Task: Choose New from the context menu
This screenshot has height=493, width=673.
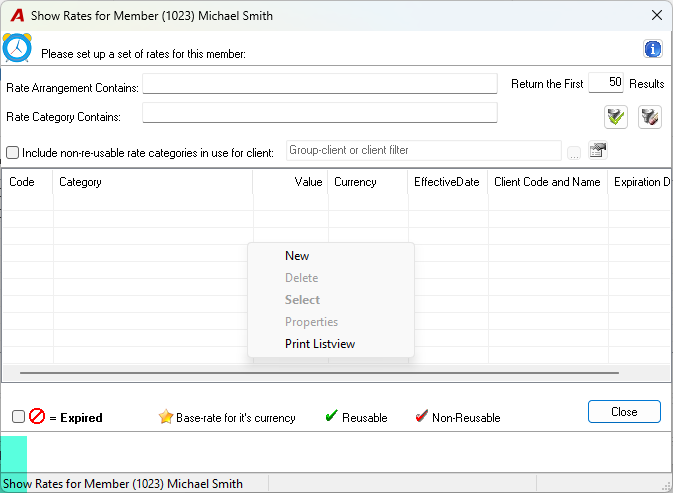Action: point(331,256)
